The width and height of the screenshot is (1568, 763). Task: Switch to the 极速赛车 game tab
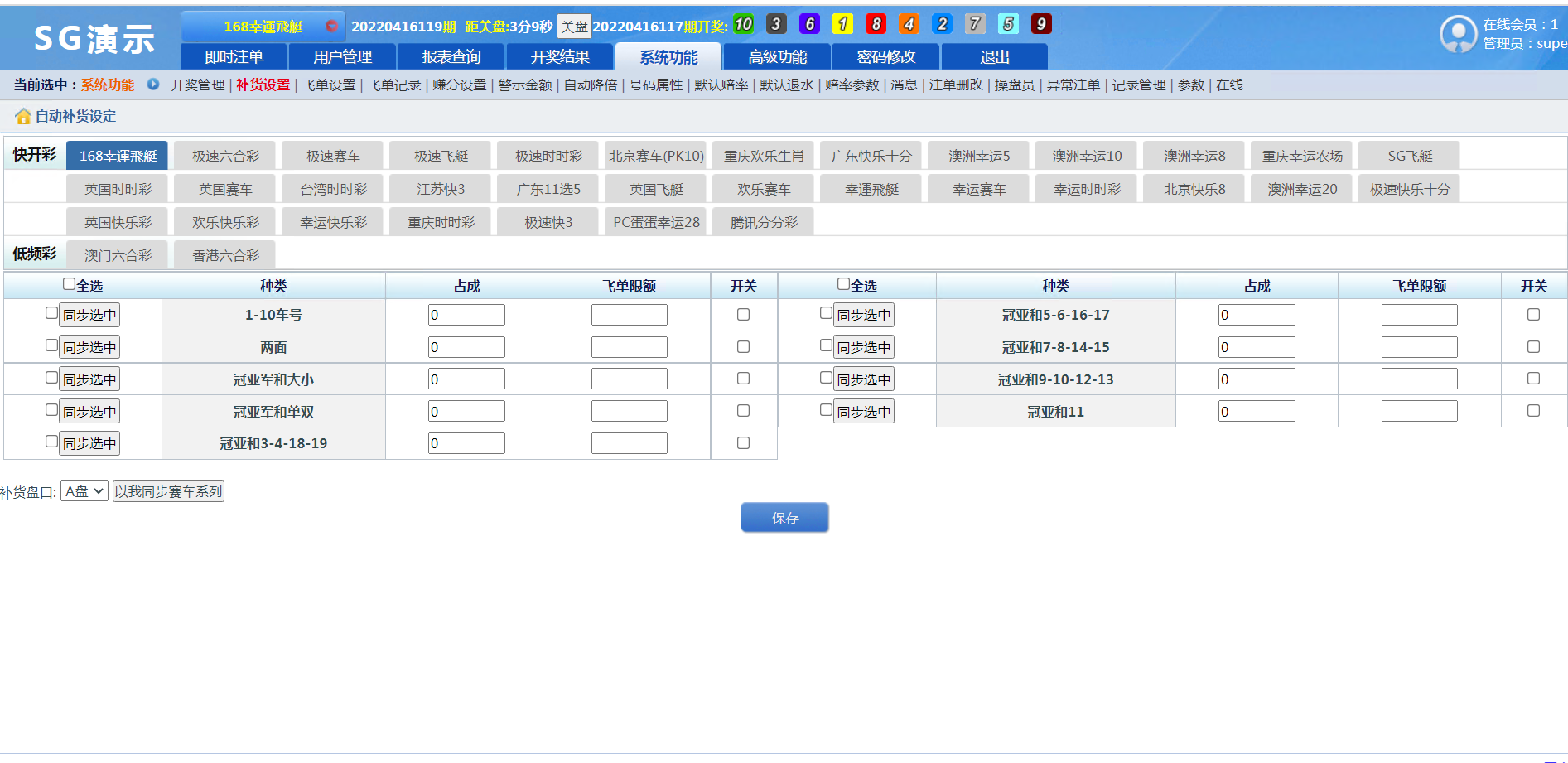pyautogui.click(x=333, y=156)
